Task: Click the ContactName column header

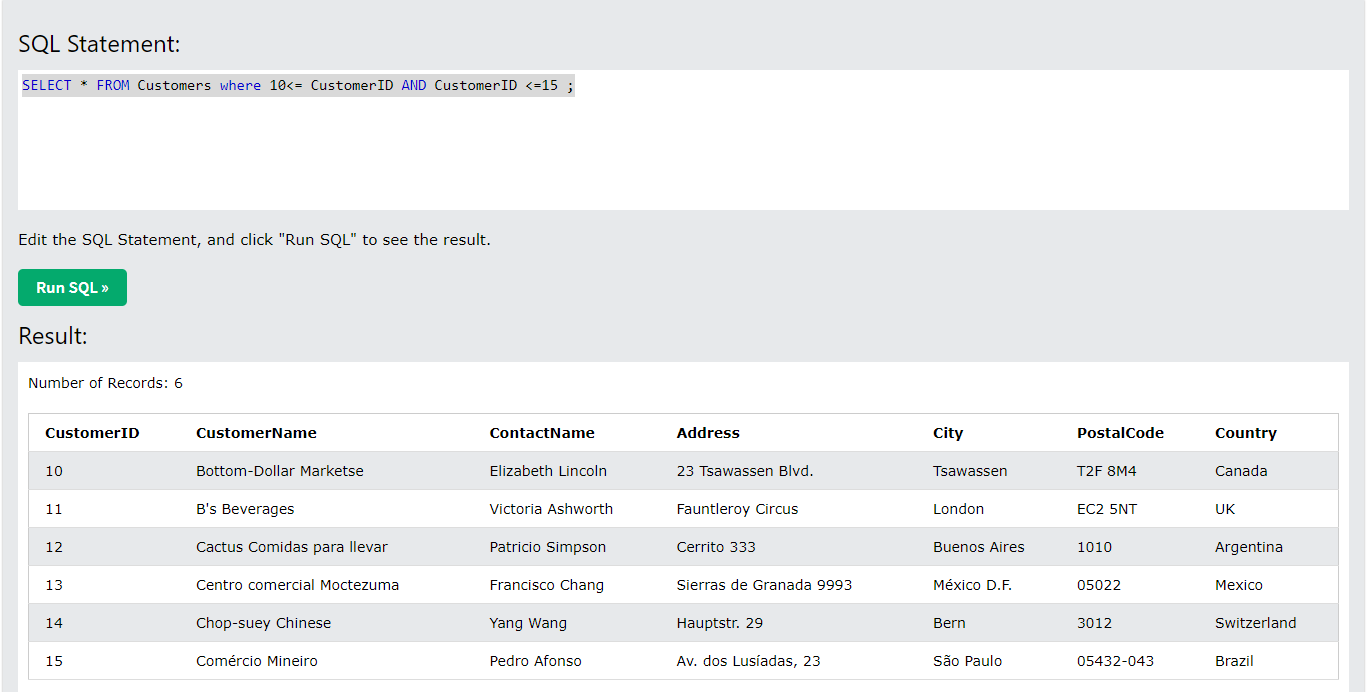Action: (542, 433)
